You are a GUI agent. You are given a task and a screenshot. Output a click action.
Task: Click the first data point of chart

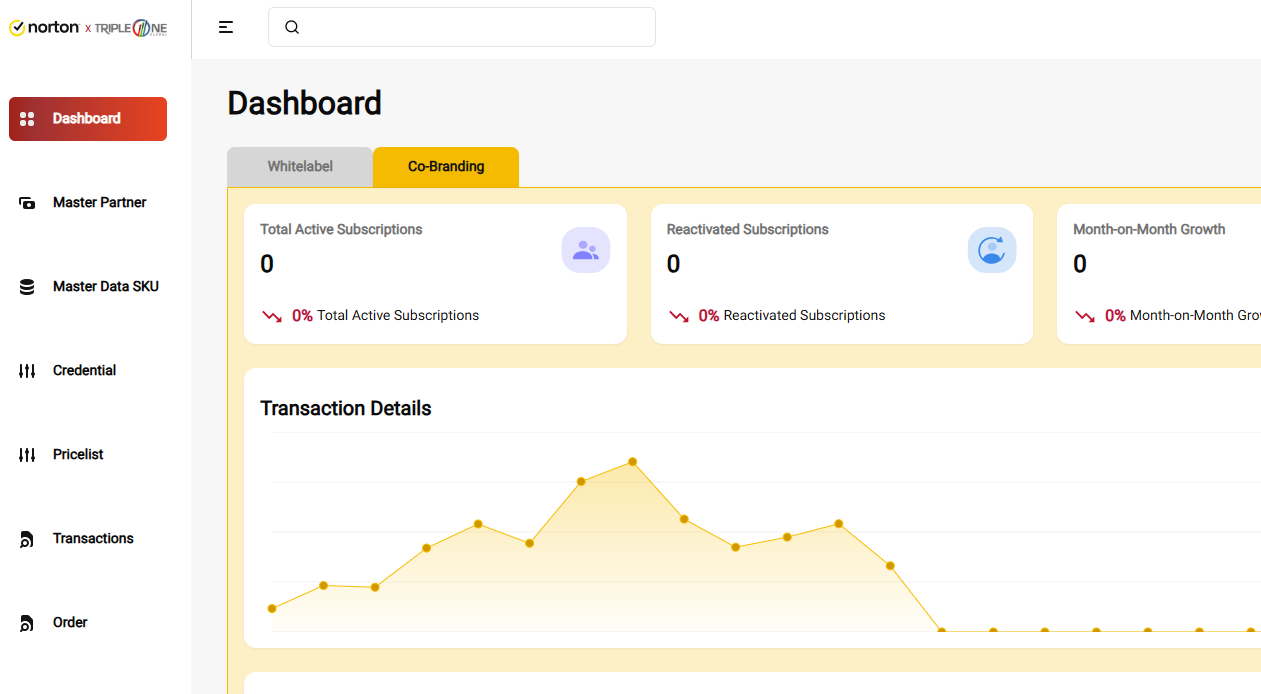click(272, 608)
